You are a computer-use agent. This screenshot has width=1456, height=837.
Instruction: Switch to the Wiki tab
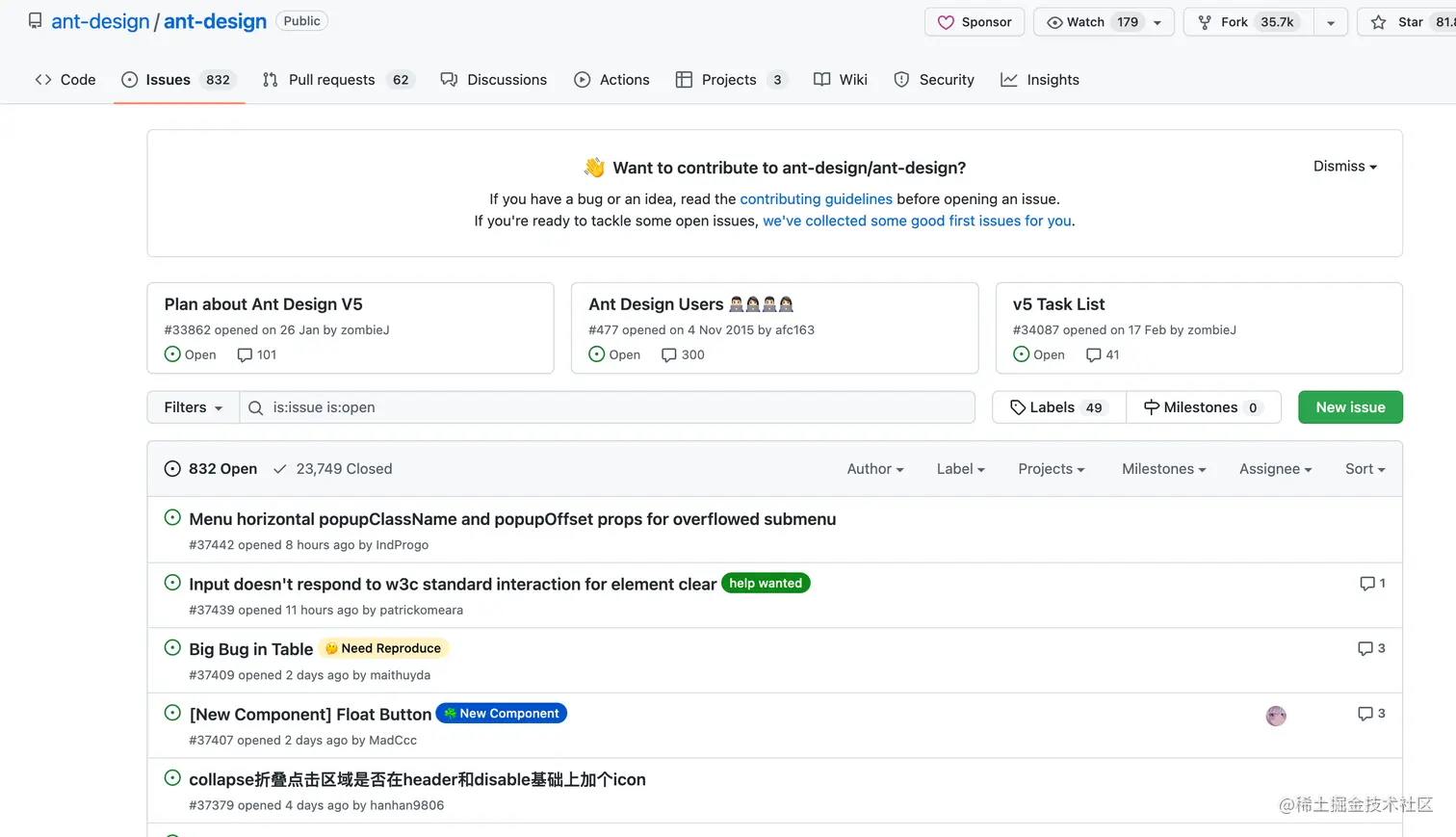tap(841, 80)
